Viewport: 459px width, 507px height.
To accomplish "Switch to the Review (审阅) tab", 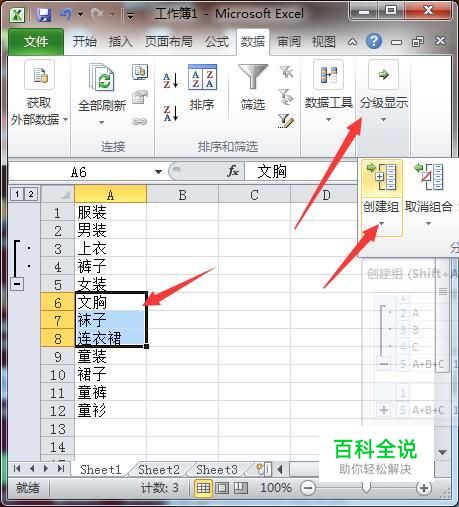I will (289, 42).
